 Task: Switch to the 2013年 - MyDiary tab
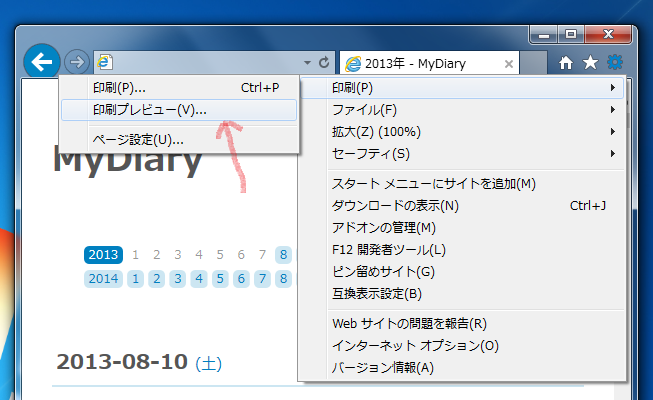coord(420,63)
